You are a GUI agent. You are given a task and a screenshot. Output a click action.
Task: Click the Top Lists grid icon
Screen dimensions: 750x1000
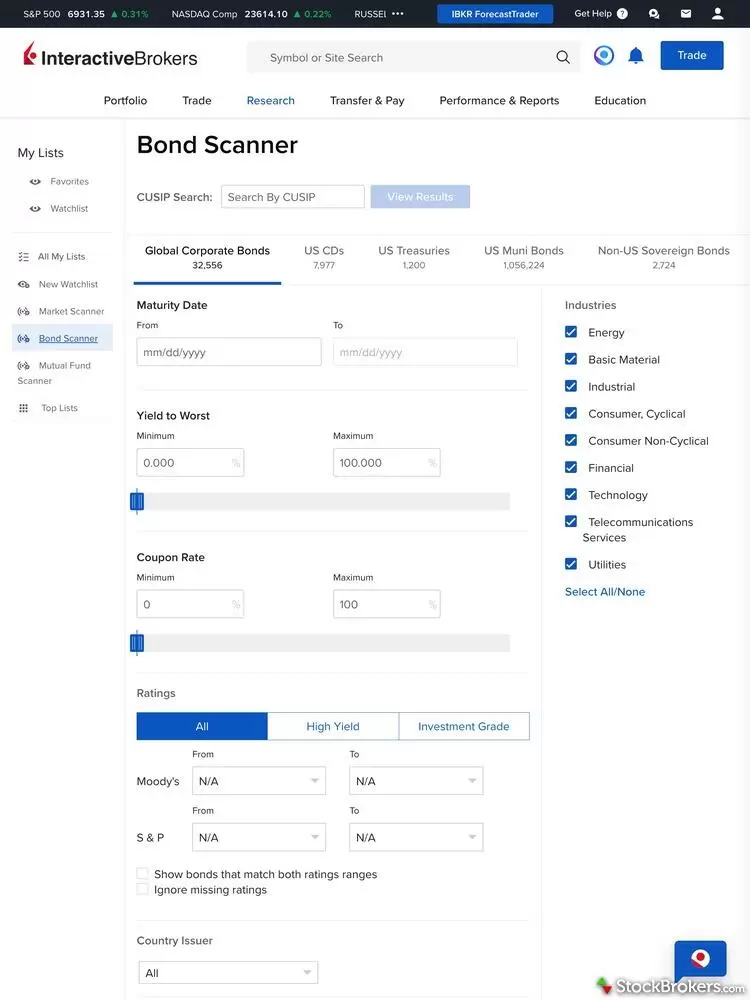pos(24,408)
